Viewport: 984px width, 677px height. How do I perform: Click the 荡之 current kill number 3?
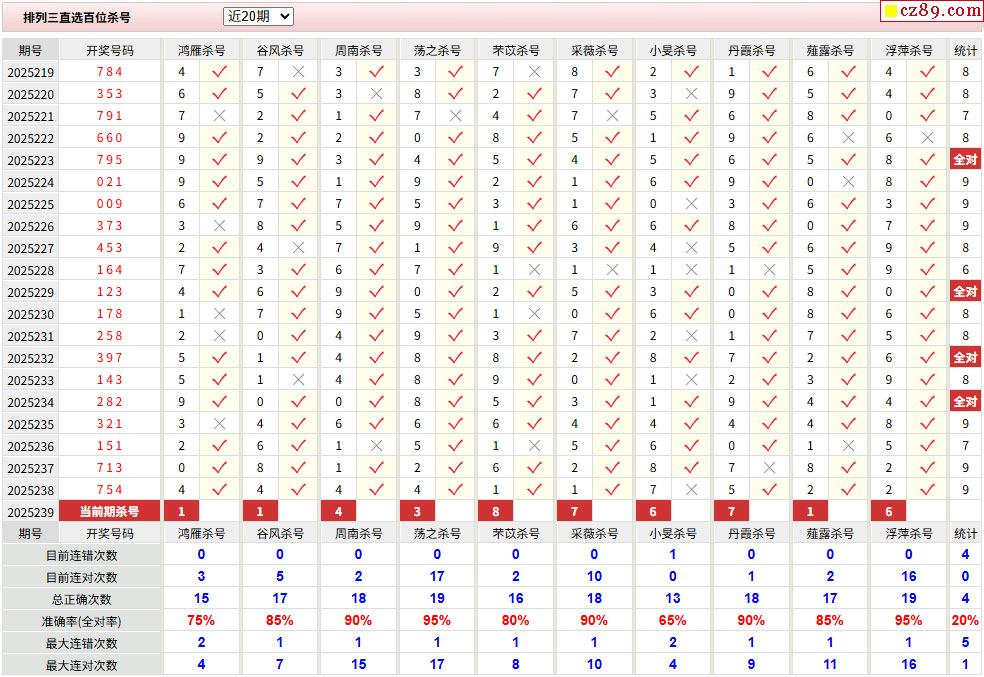[417, 511]
